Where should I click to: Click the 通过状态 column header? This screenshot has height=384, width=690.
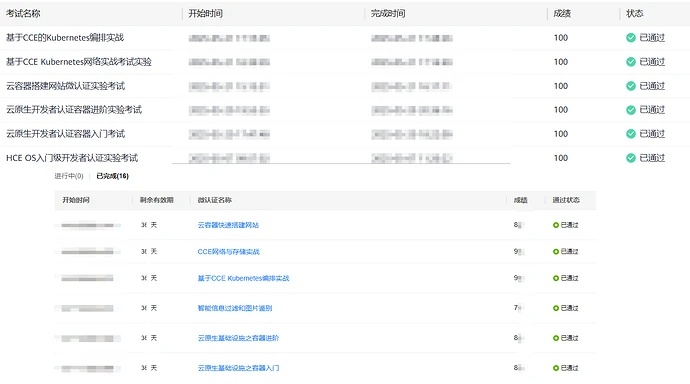566,200
